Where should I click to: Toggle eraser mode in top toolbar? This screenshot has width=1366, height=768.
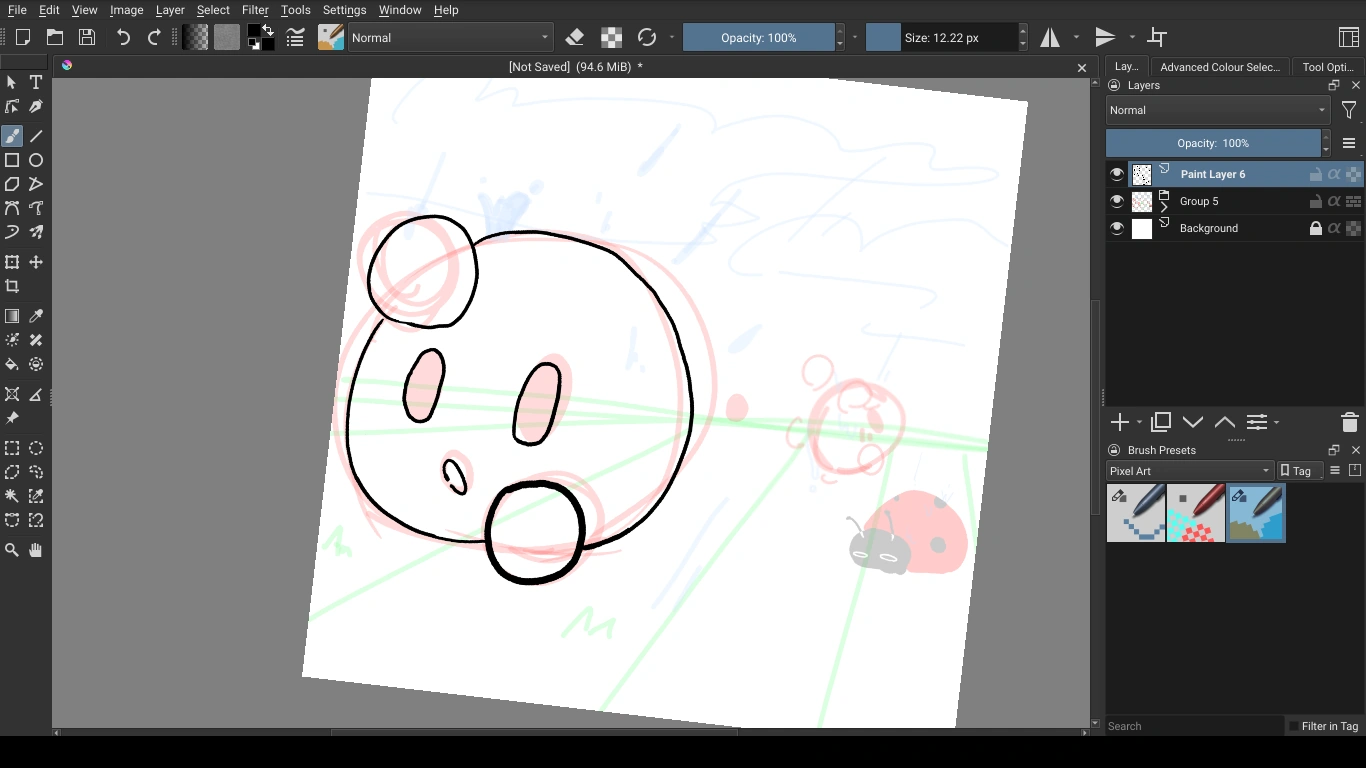coord(575,38)
